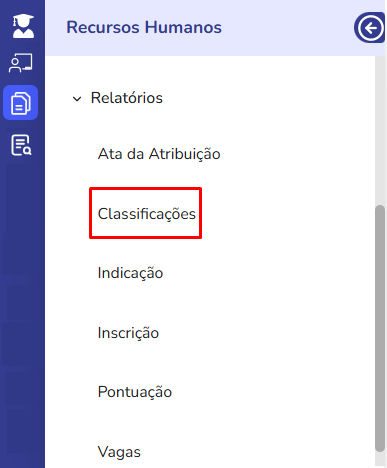This screenshot has width=387, height=468.
Task: Select the Classificações report entry
Action: (x=147, y=214)
